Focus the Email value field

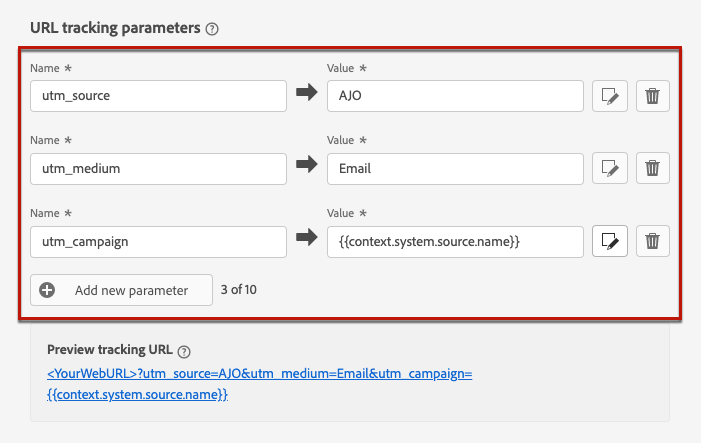[x=455, y=169]
